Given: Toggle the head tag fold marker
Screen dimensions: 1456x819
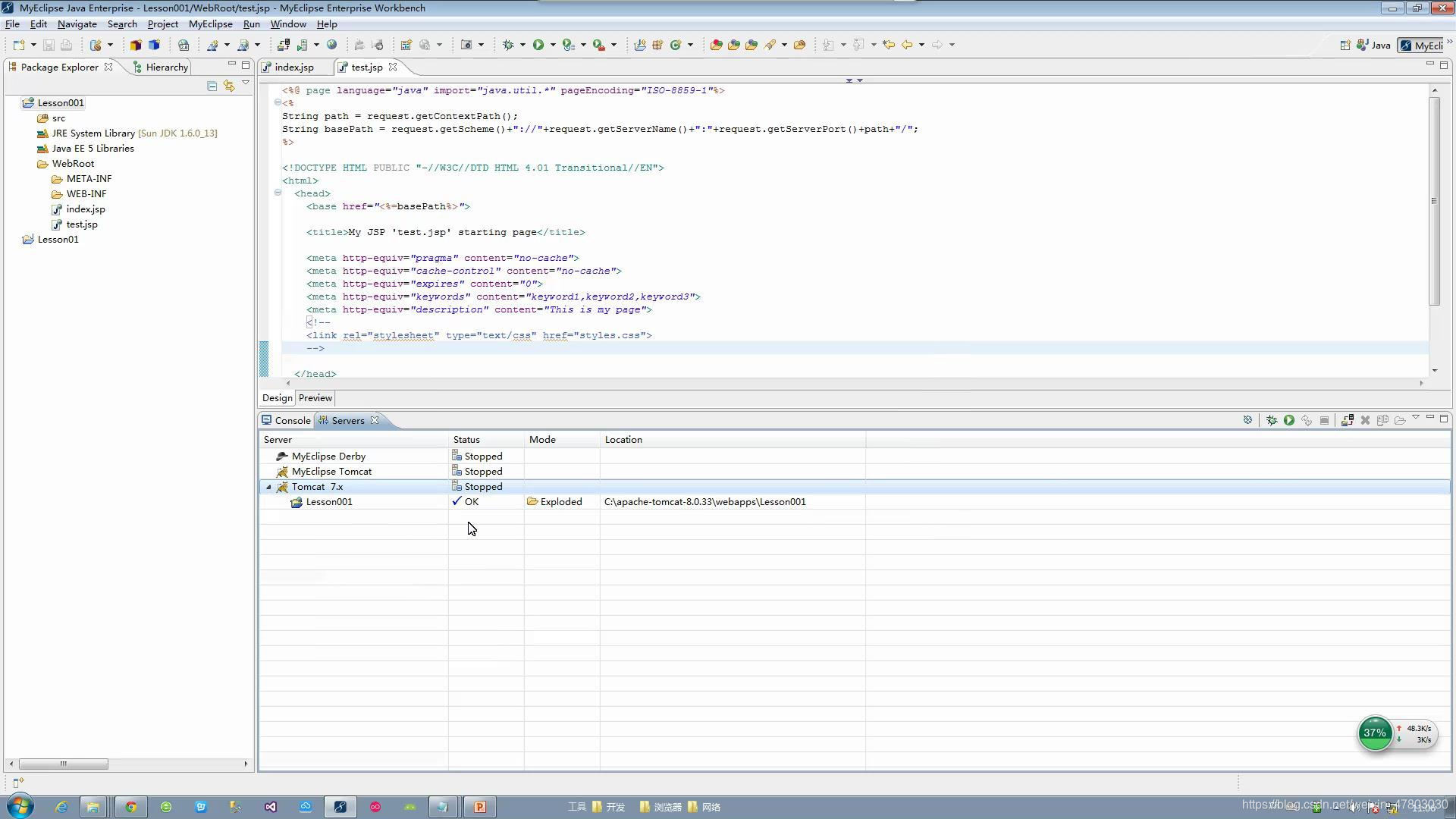Looking at the screenshot, I should click(x=278, y=193).
